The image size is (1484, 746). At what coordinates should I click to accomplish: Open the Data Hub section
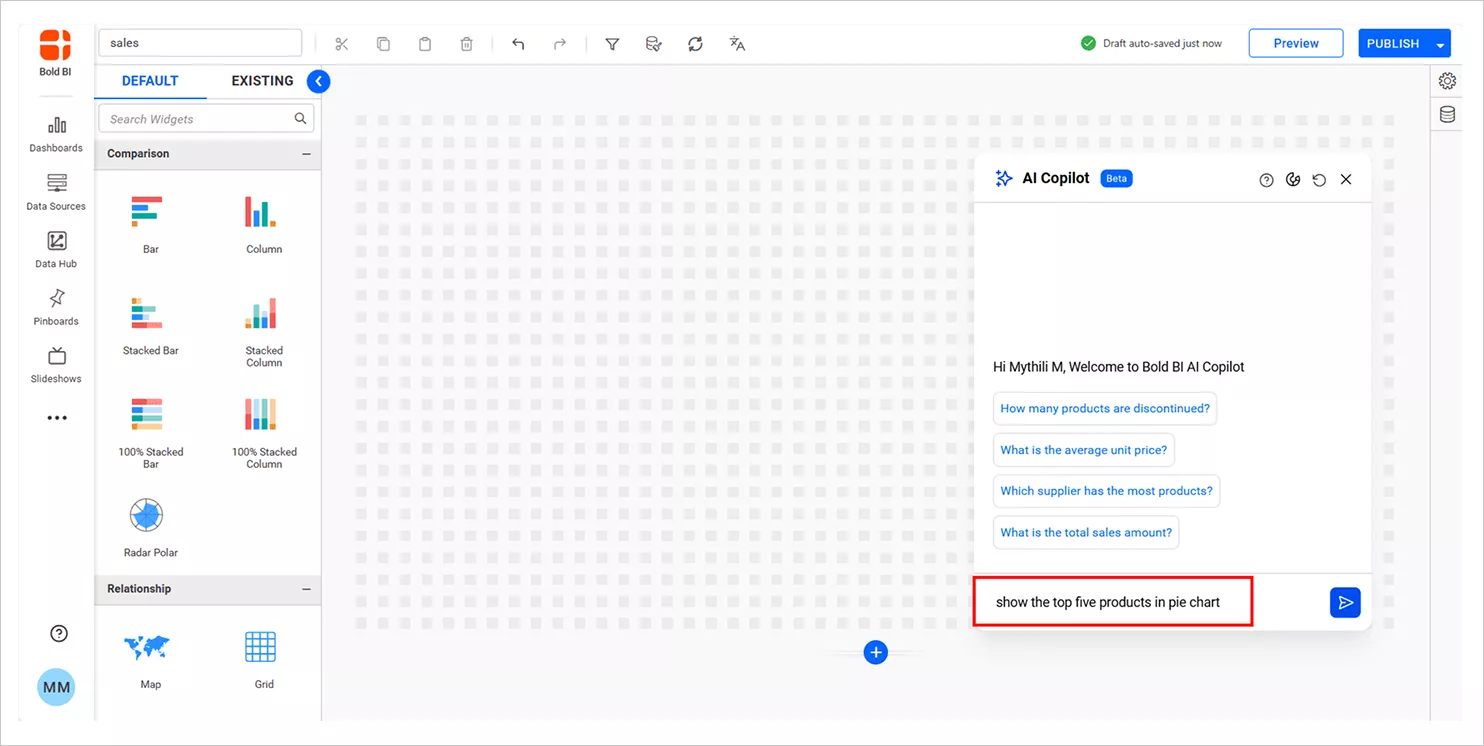coord(56,250)
